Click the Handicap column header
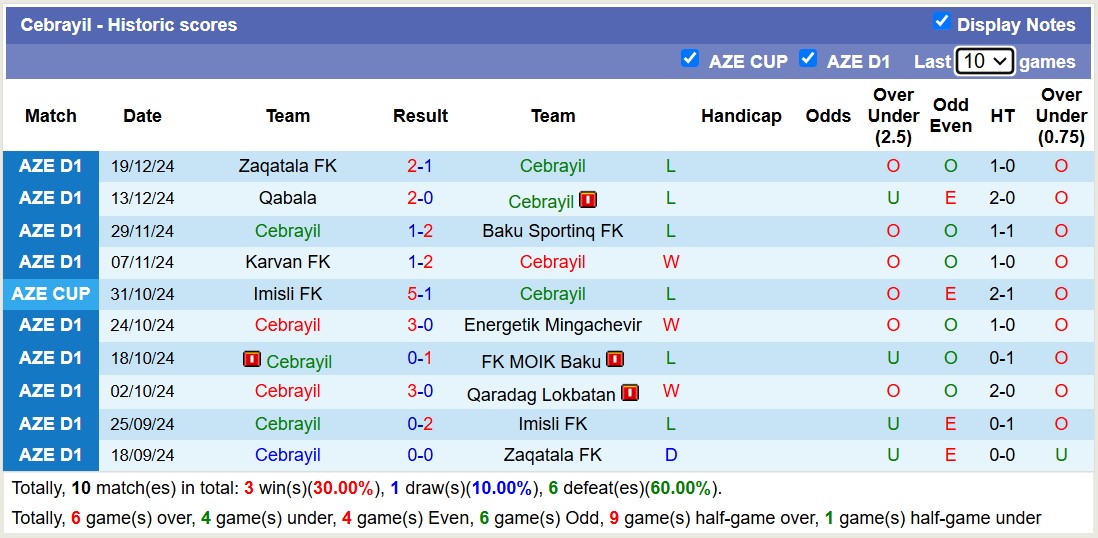Image resolution: width=1098 pixels, height=538 pixels. 741,116
